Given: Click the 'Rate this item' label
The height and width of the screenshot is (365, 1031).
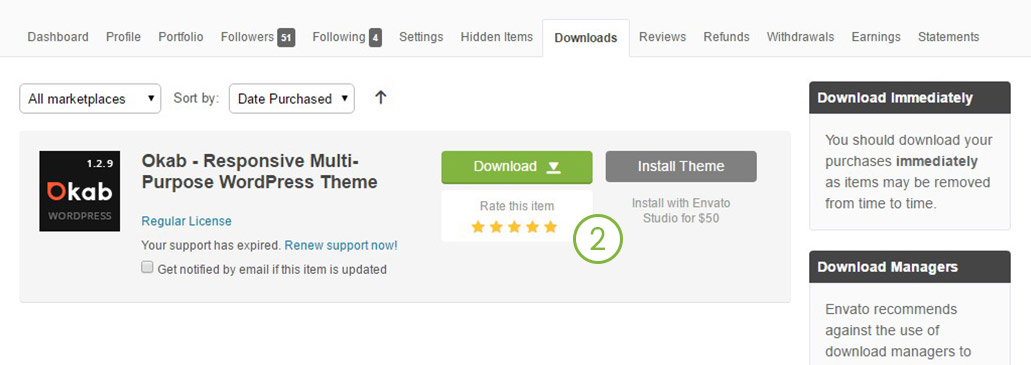Looking at the screenshot, I should (517, 206).
